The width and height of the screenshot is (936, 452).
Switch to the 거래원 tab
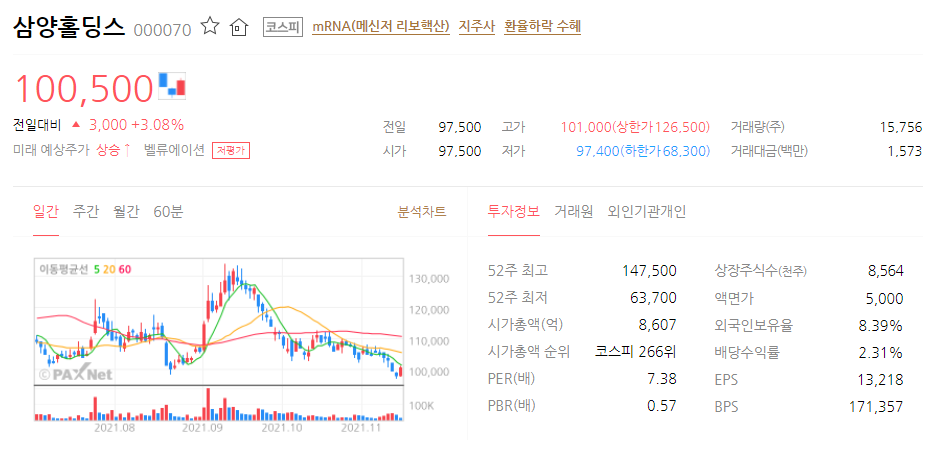(573, 211)
